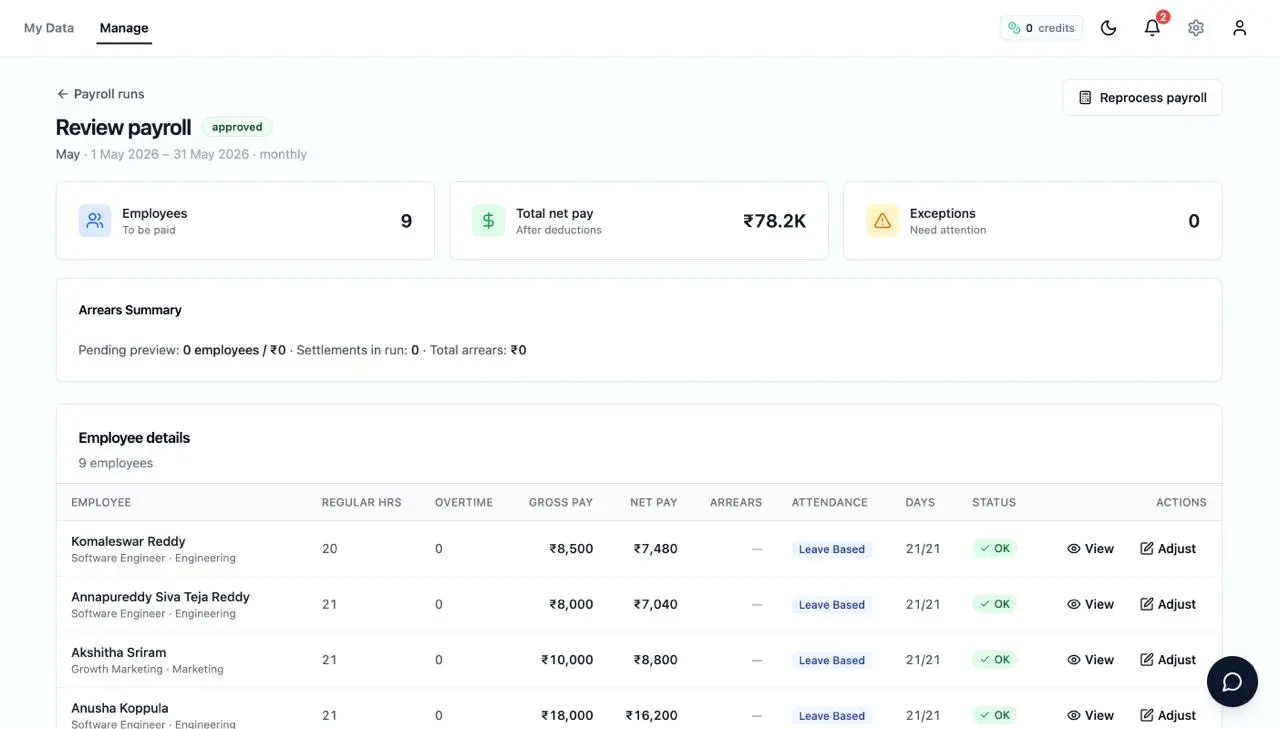Viewport: 1280px width, 729px height.
Task: Click the Total net pay dollar icon
Action: point(488,221)
